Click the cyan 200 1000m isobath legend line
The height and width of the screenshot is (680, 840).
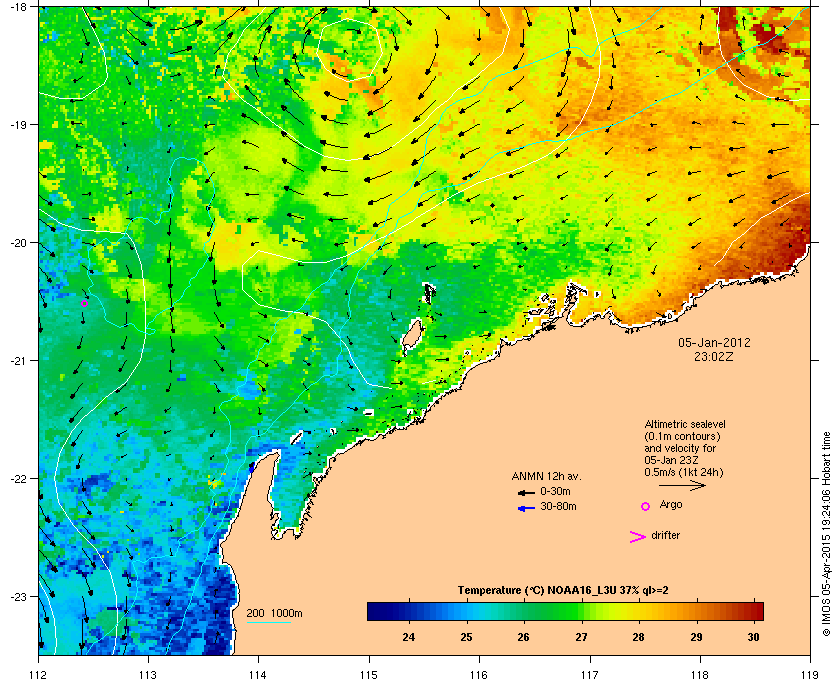(268, 622)
